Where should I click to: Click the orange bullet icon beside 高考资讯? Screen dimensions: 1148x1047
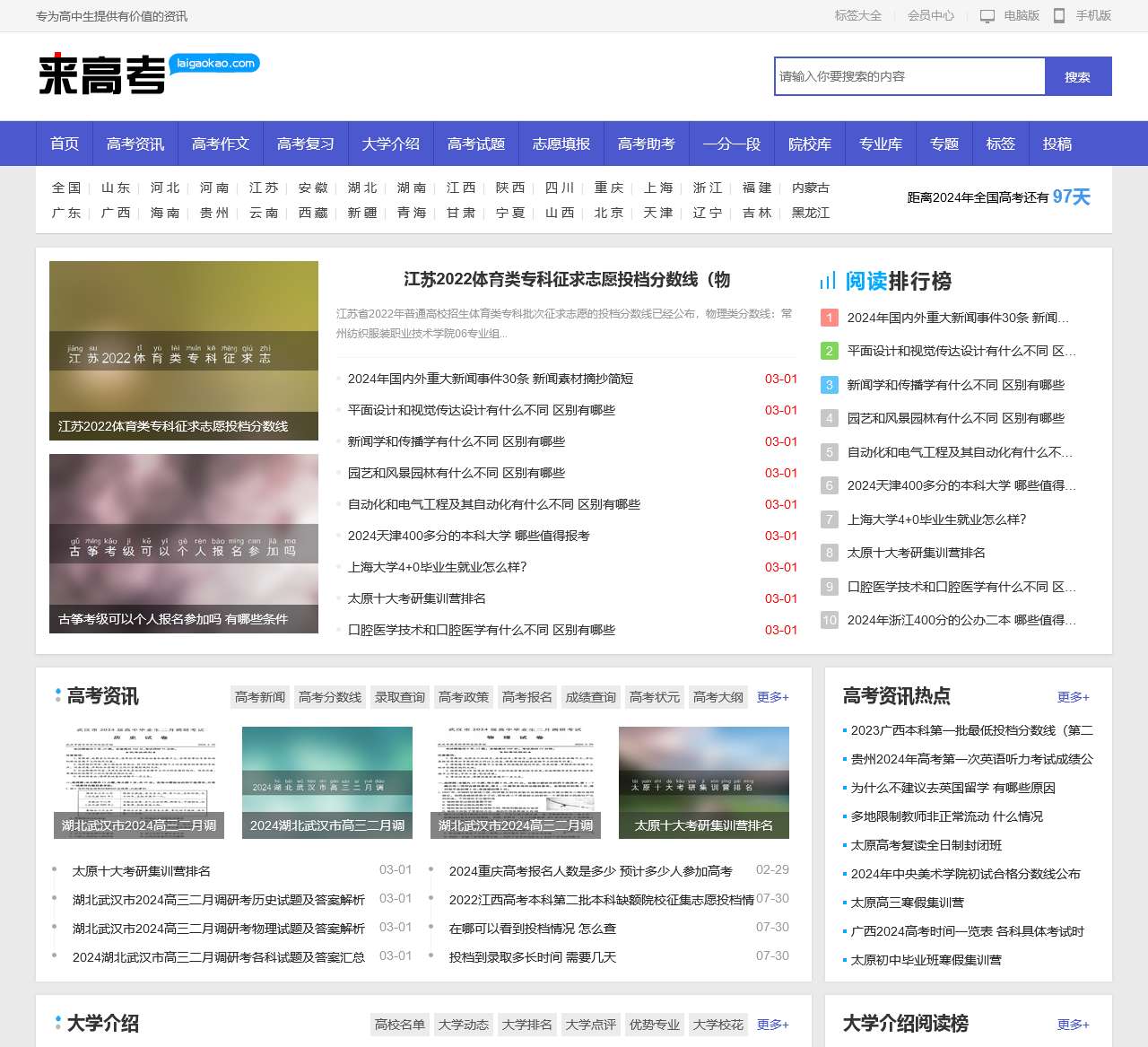pos(56,695)
